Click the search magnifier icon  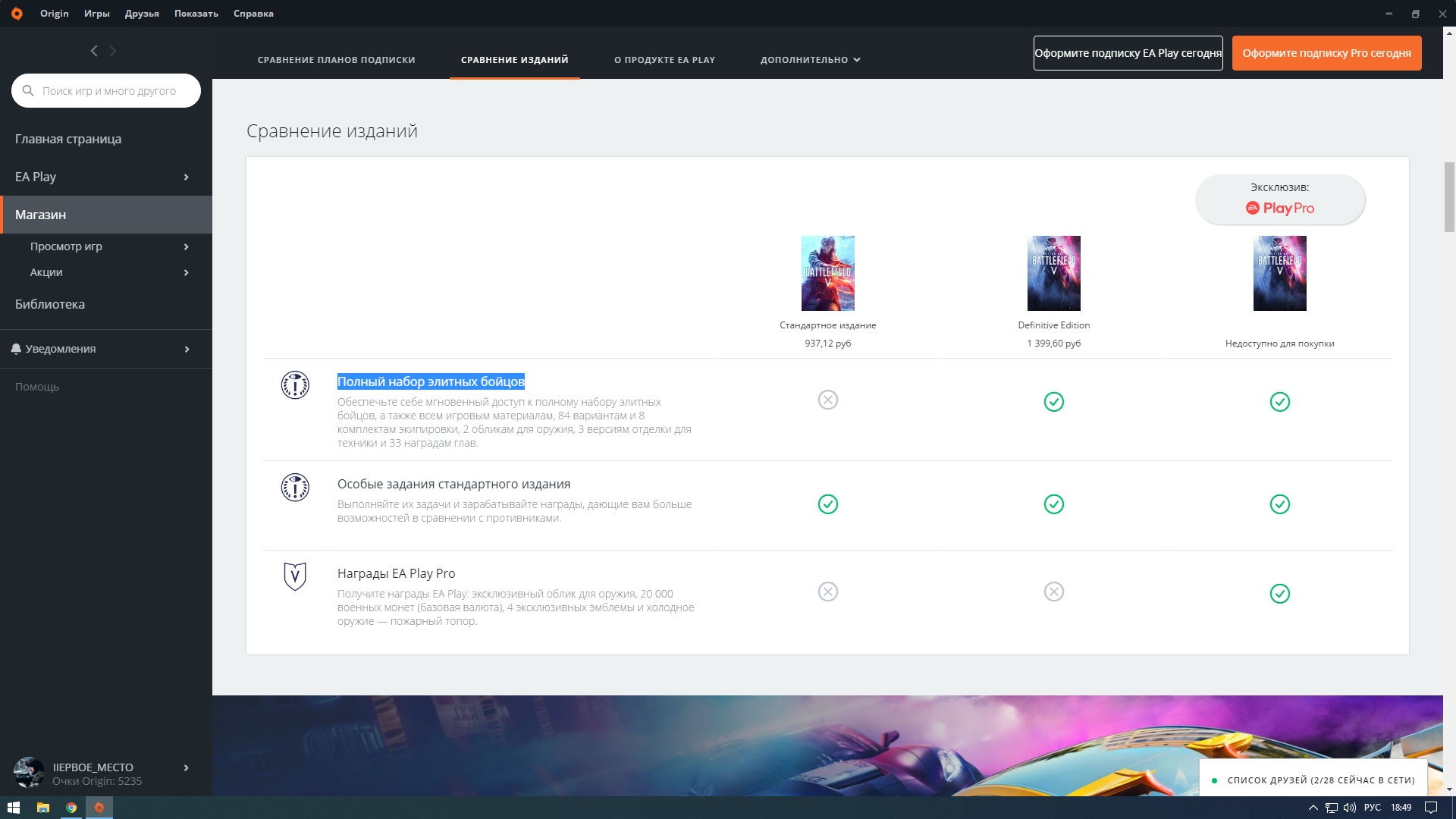pos(28,91)
